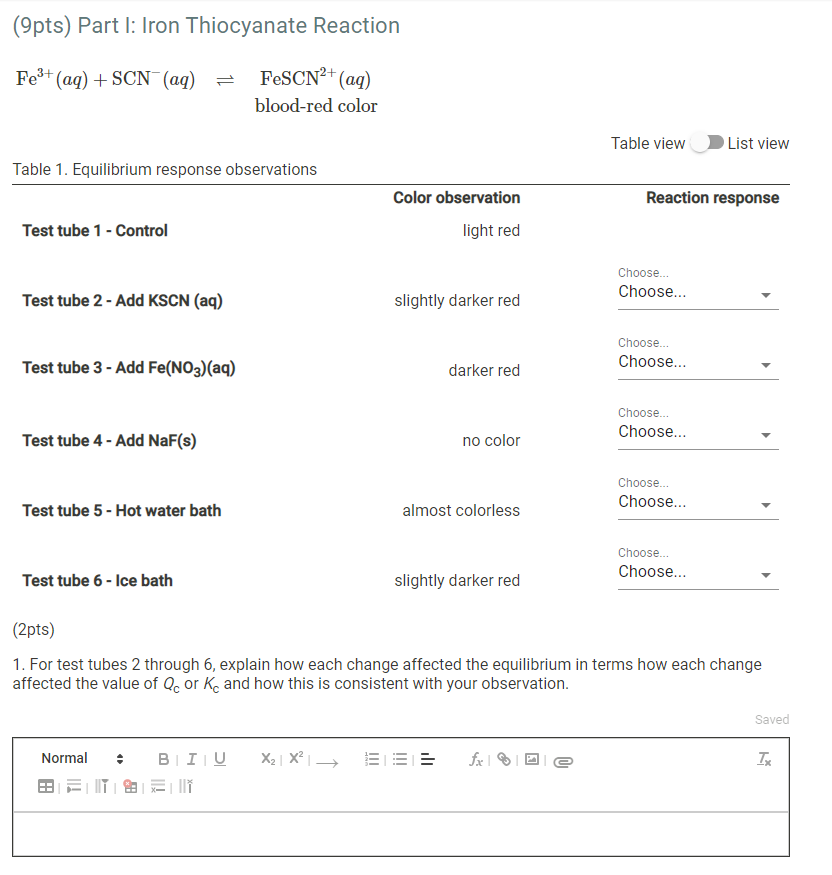
Task: Click the 'light red' observation cell
Action: (x=491, y=230)
